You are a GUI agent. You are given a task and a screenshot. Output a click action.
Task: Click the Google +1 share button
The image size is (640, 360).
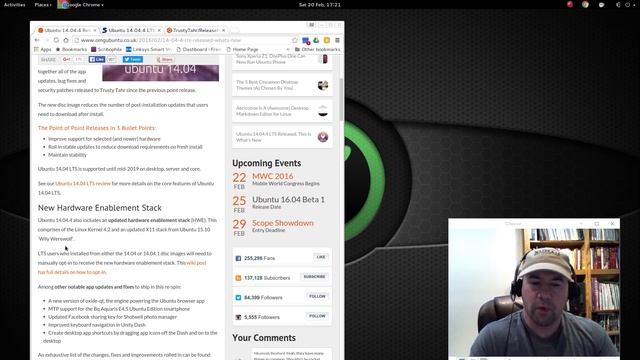tap(67, 59)
